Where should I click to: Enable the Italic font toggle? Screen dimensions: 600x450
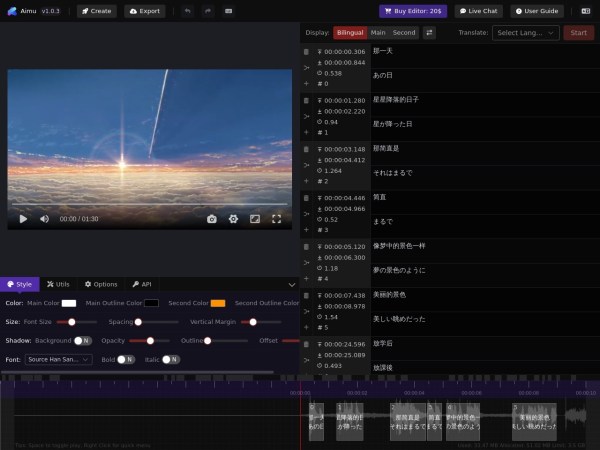pos(170,359)
